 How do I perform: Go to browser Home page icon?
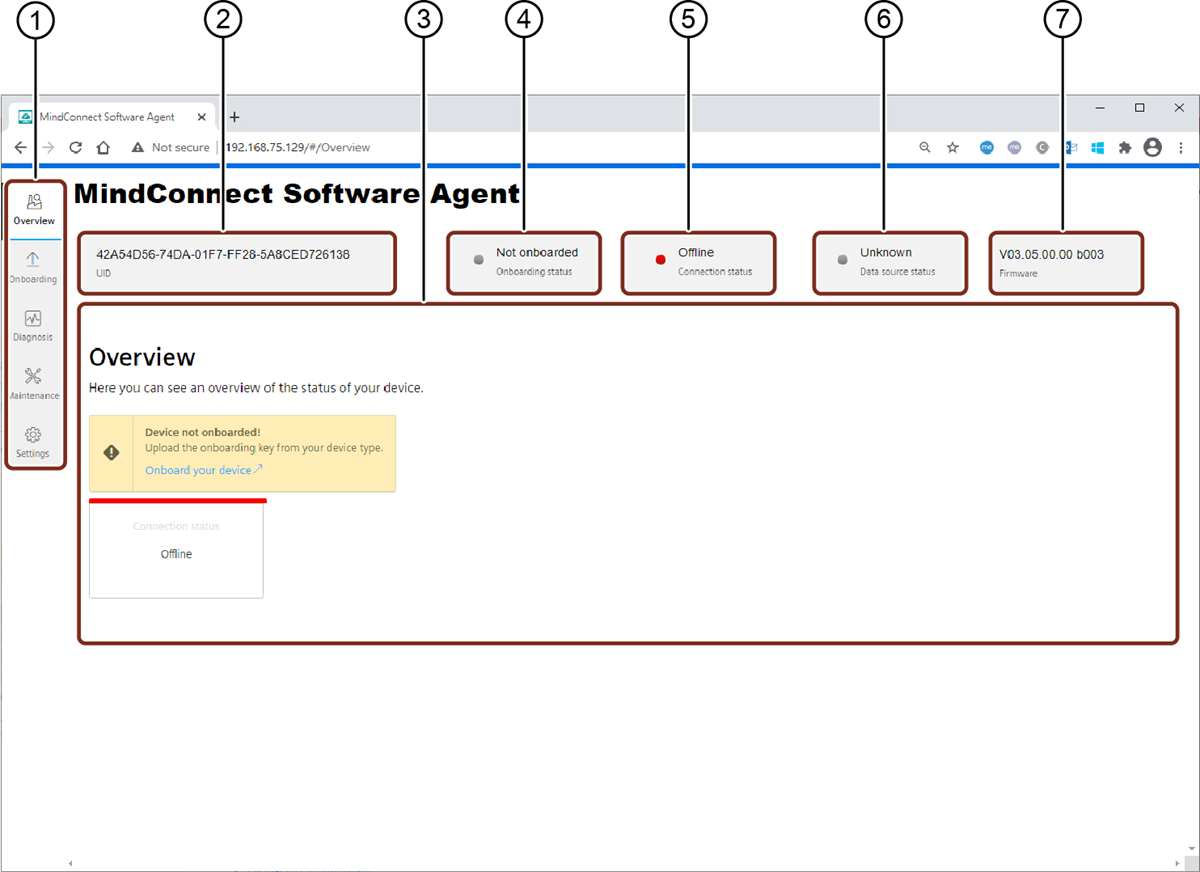point(103,147)
